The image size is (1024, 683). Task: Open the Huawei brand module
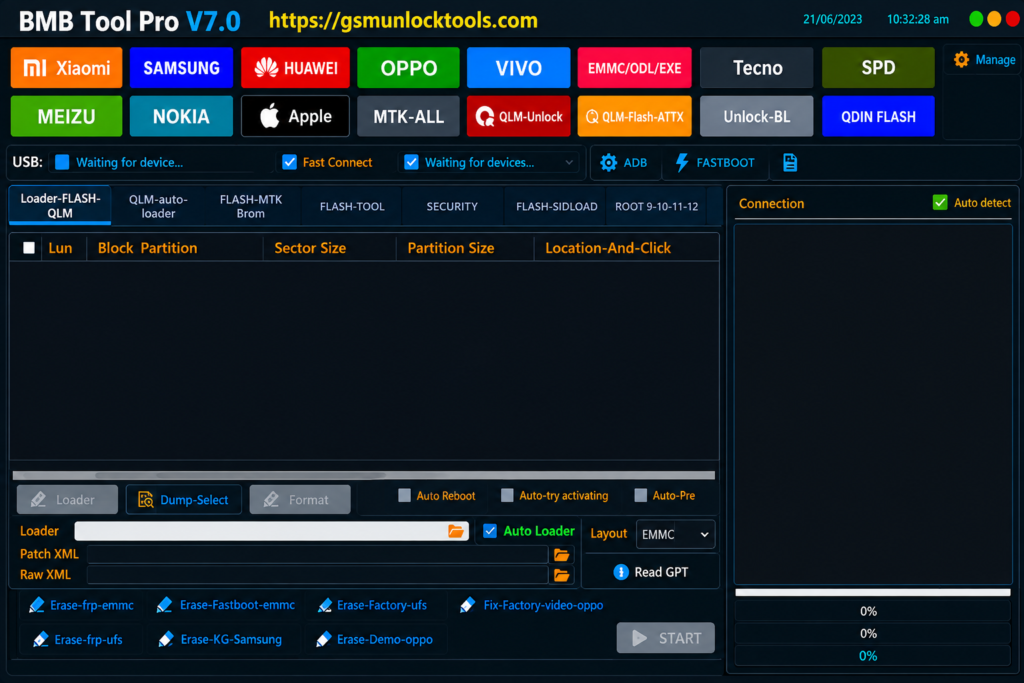pyautogui.click(x=295, y=68)
